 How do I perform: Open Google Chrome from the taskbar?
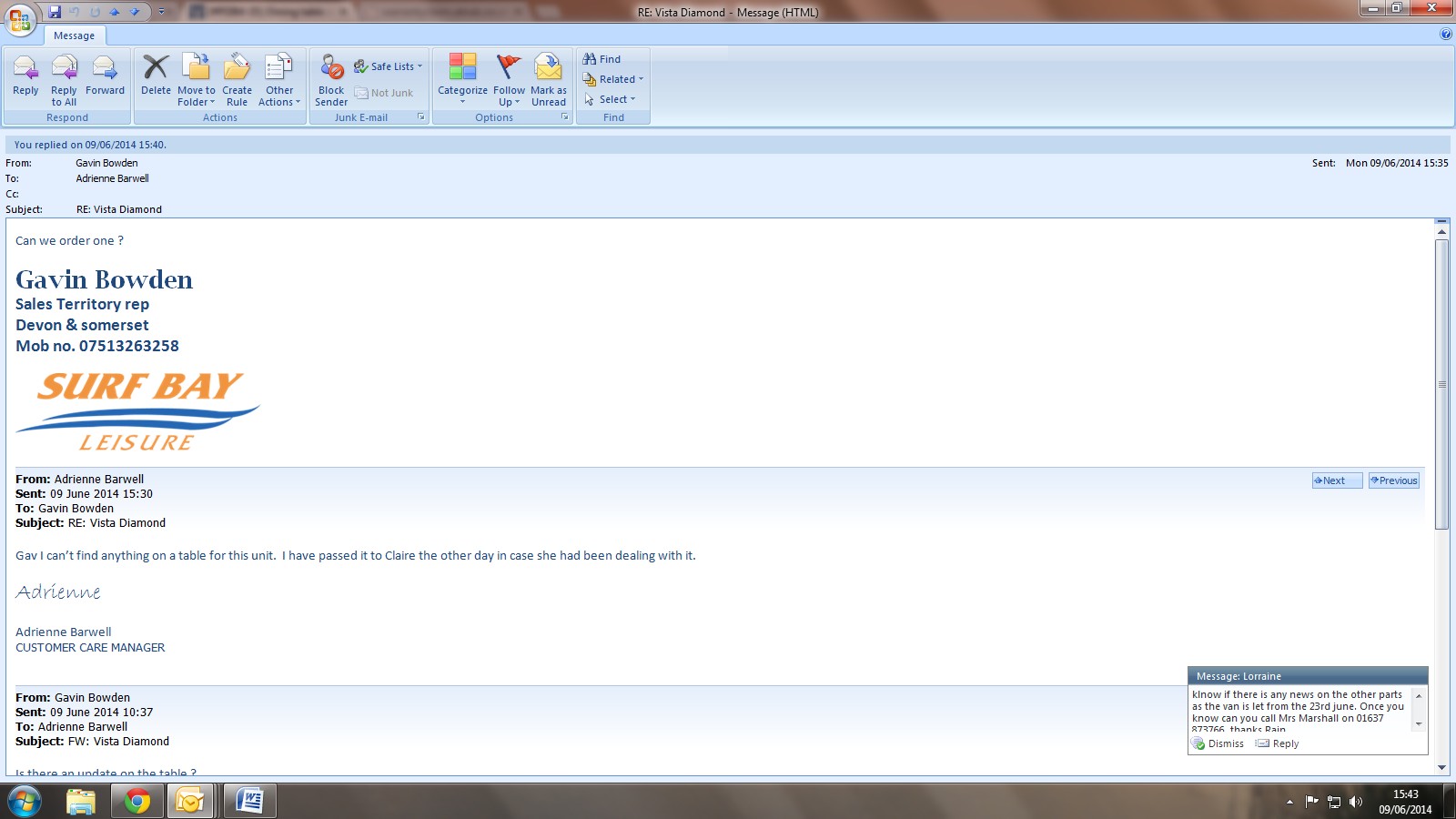[x=136, y=801]
